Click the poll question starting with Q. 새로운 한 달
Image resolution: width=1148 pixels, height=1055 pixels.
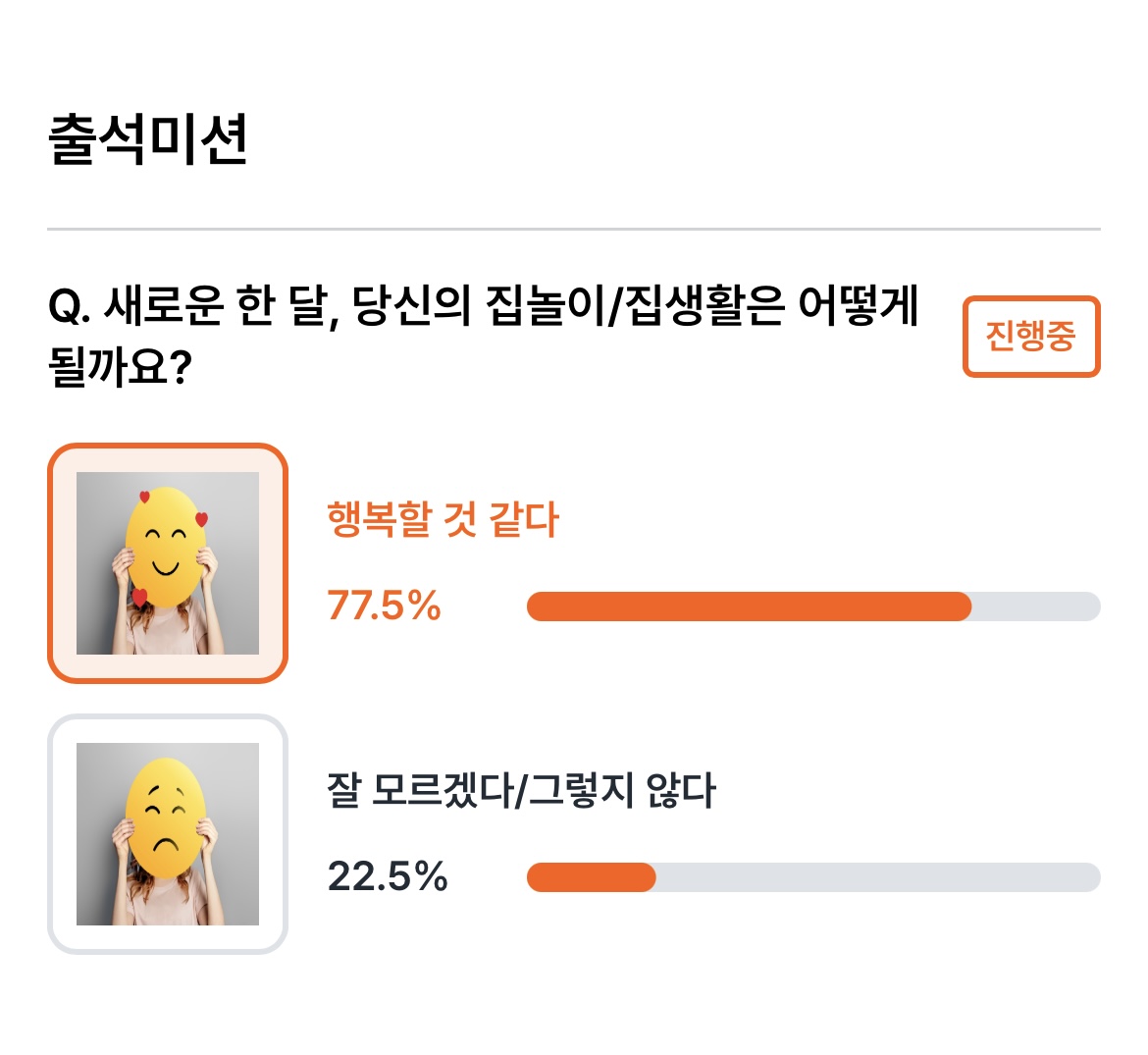[x=483, y=336]
